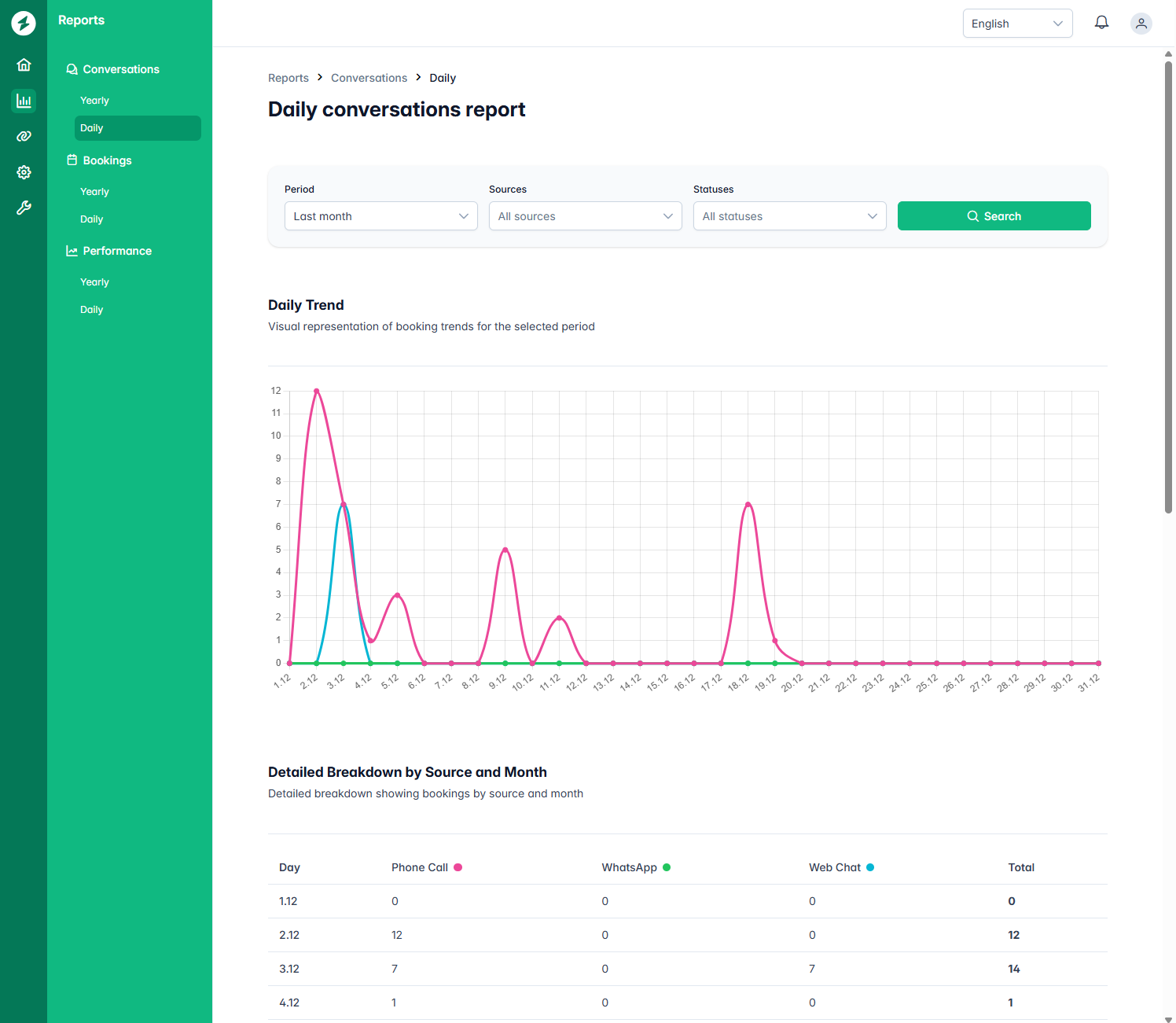Click the wrench tools icon in the sidebar
This screenshot has height=1023, width=1176.
pos(24,208)
